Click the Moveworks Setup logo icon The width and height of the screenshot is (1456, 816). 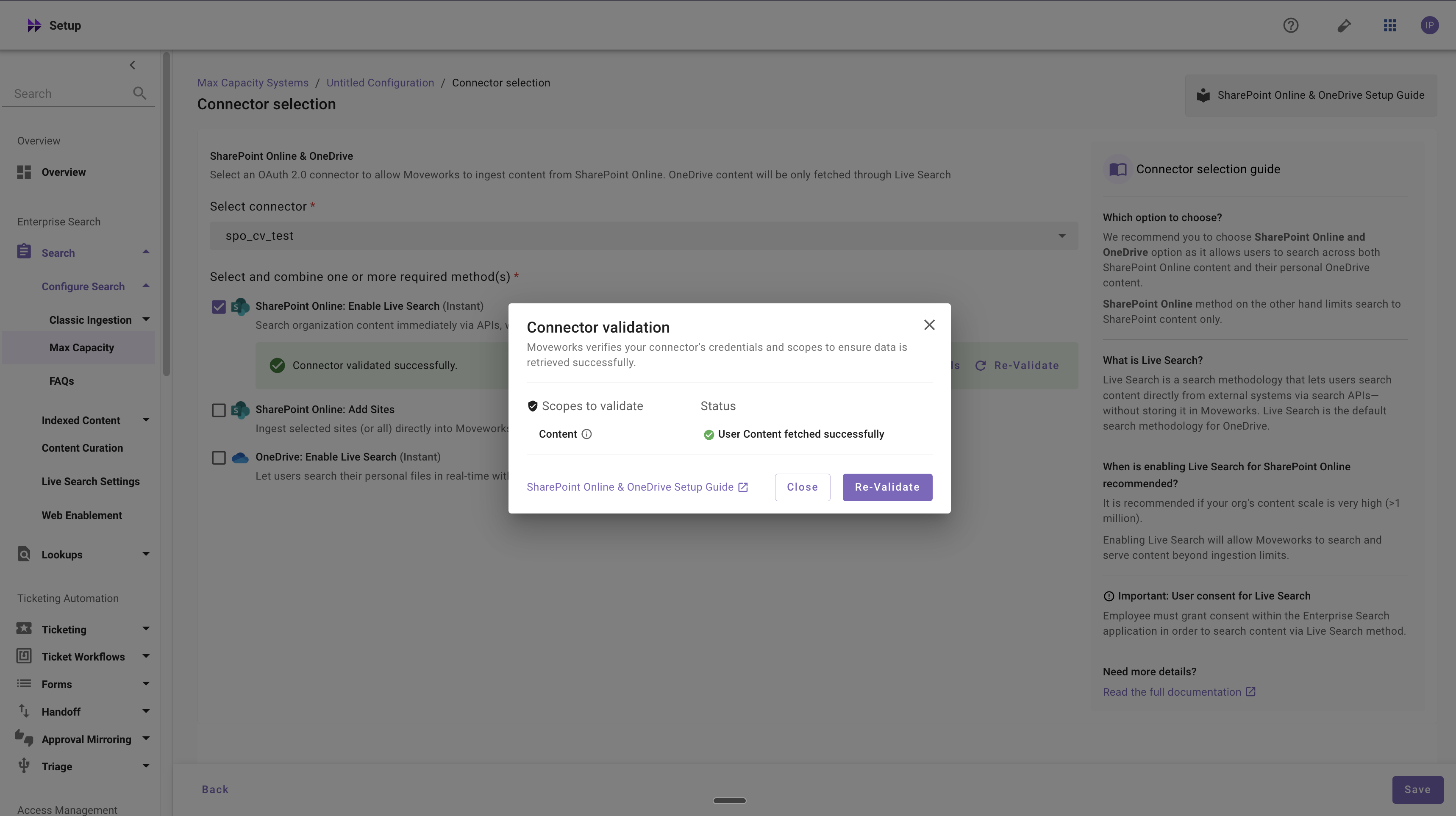pos(34,25)
